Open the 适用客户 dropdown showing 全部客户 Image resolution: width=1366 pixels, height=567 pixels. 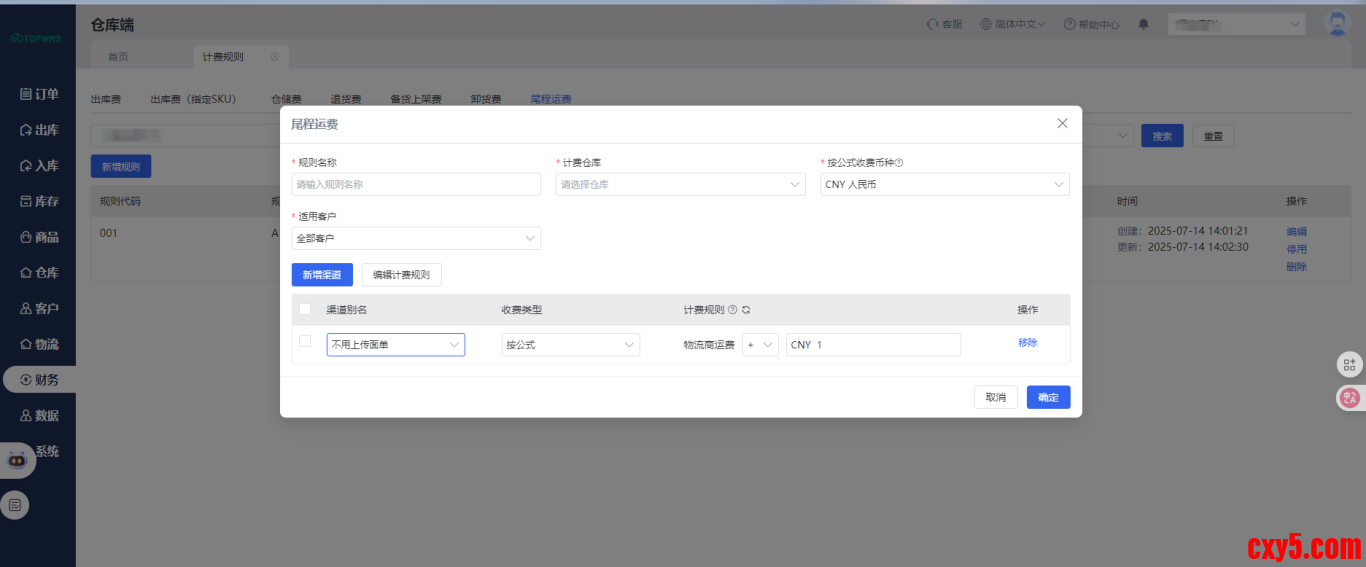tap(416, 238)
